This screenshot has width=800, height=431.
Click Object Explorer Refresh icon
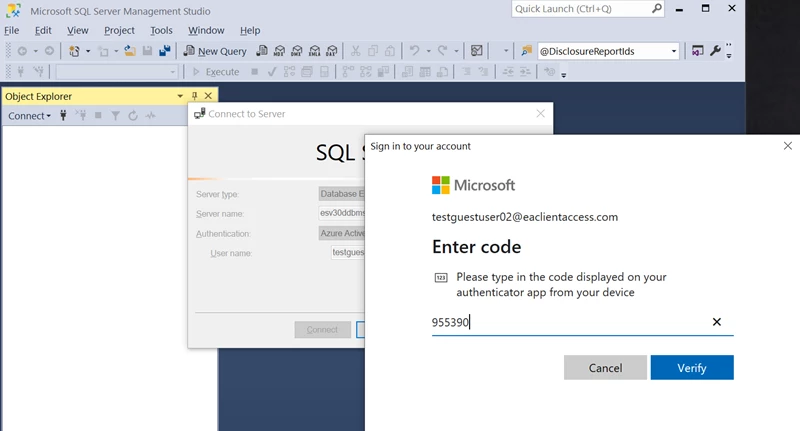tap(133, 116)
